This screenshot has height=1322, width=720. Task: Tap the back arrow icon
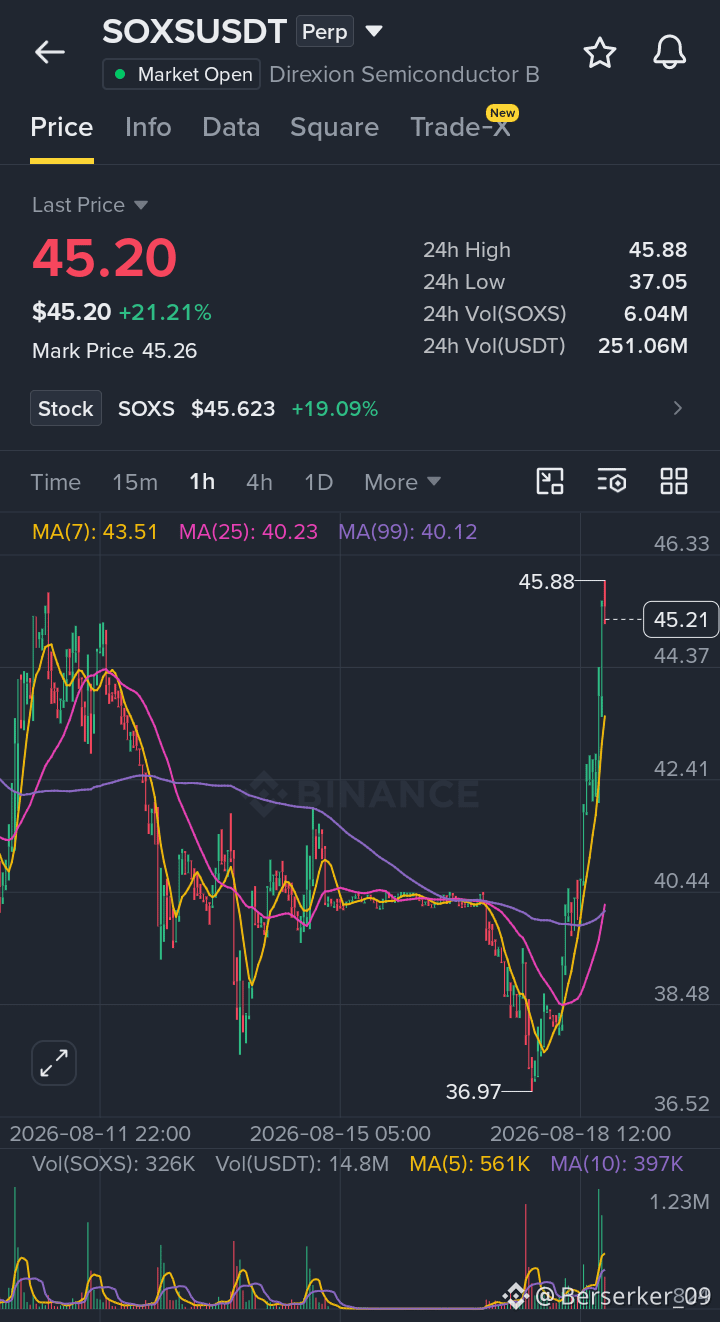tap(49, 52)
